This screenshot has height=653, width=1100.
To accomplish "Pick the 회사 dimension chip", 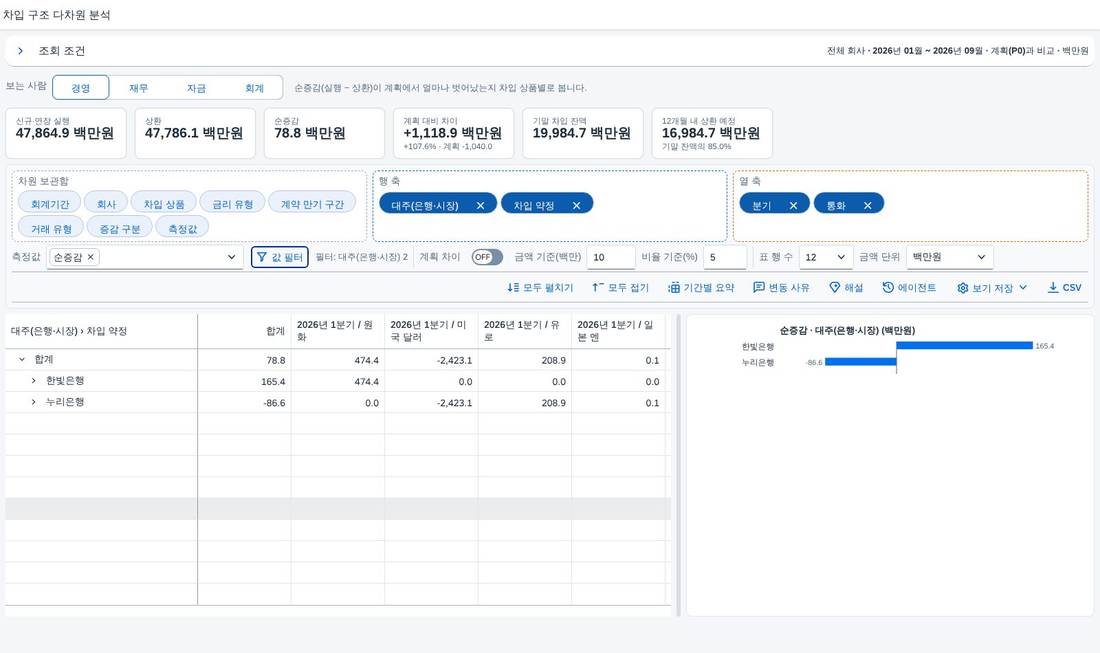I will click(x=106, y=204).
